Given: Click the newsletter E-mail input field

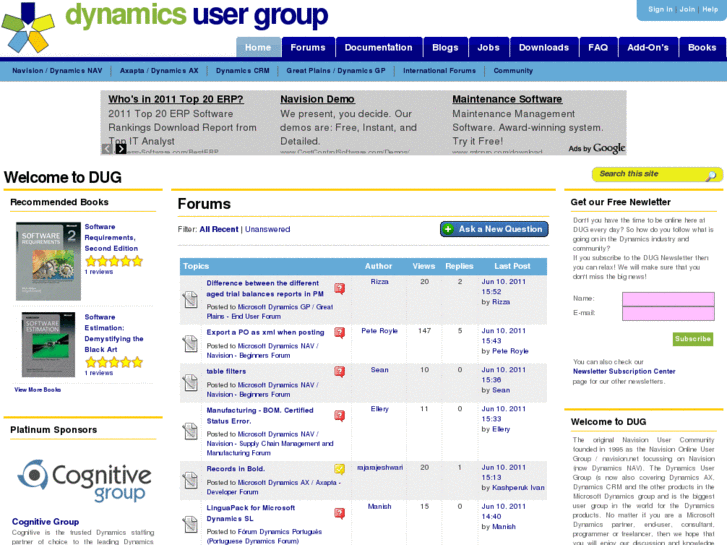Looking at the screenshot, I should click(668, 314).
